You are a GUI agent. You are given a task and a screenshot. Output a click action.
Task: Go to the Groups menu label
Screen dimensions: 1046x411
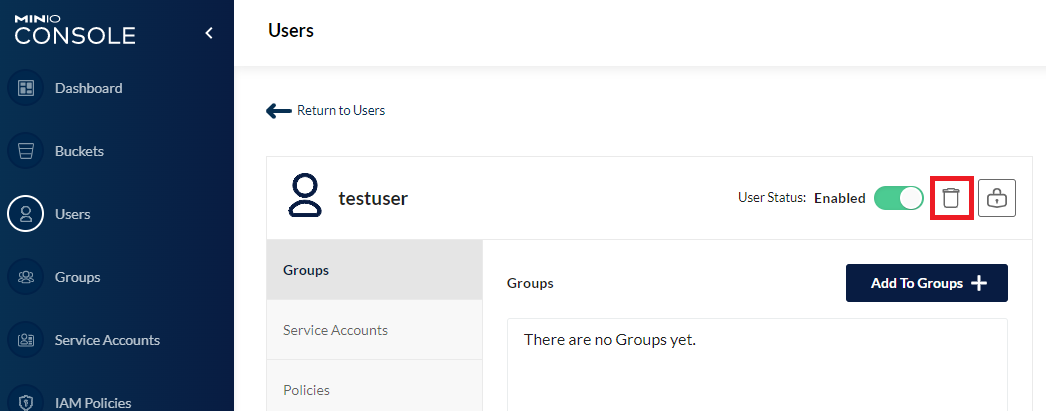pos(77,277)
